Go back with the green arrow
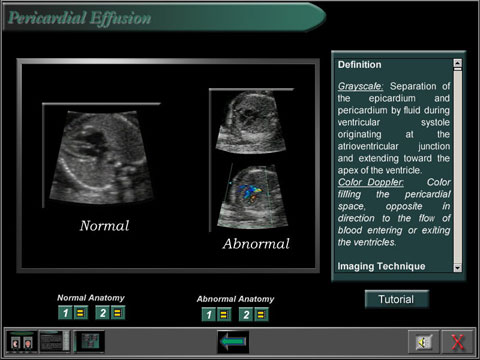Screen dimensions: 480x360 [x=233, y=342]
